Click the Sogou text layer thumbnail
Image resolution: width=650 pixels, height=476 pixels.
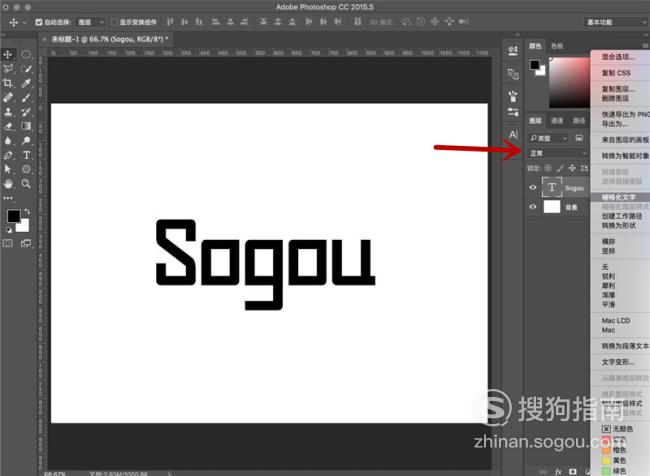[x=552, y=187]
